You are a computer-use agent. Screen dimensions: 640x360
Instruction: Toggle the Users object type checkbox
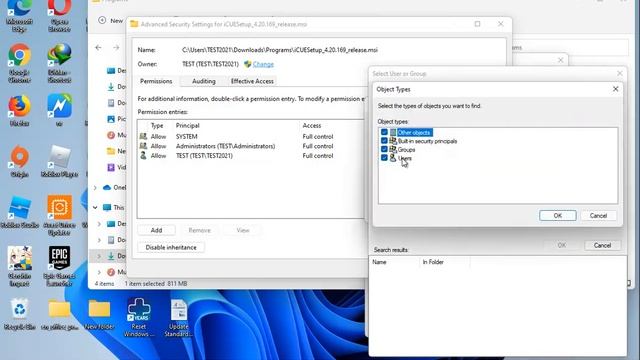tap(384, 158)
